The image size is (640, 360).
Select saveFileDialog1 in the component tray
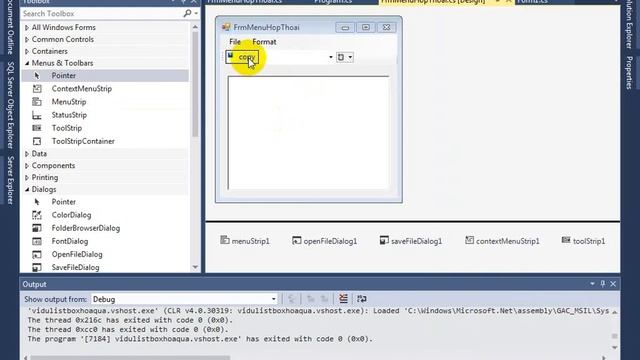[411, 241]
